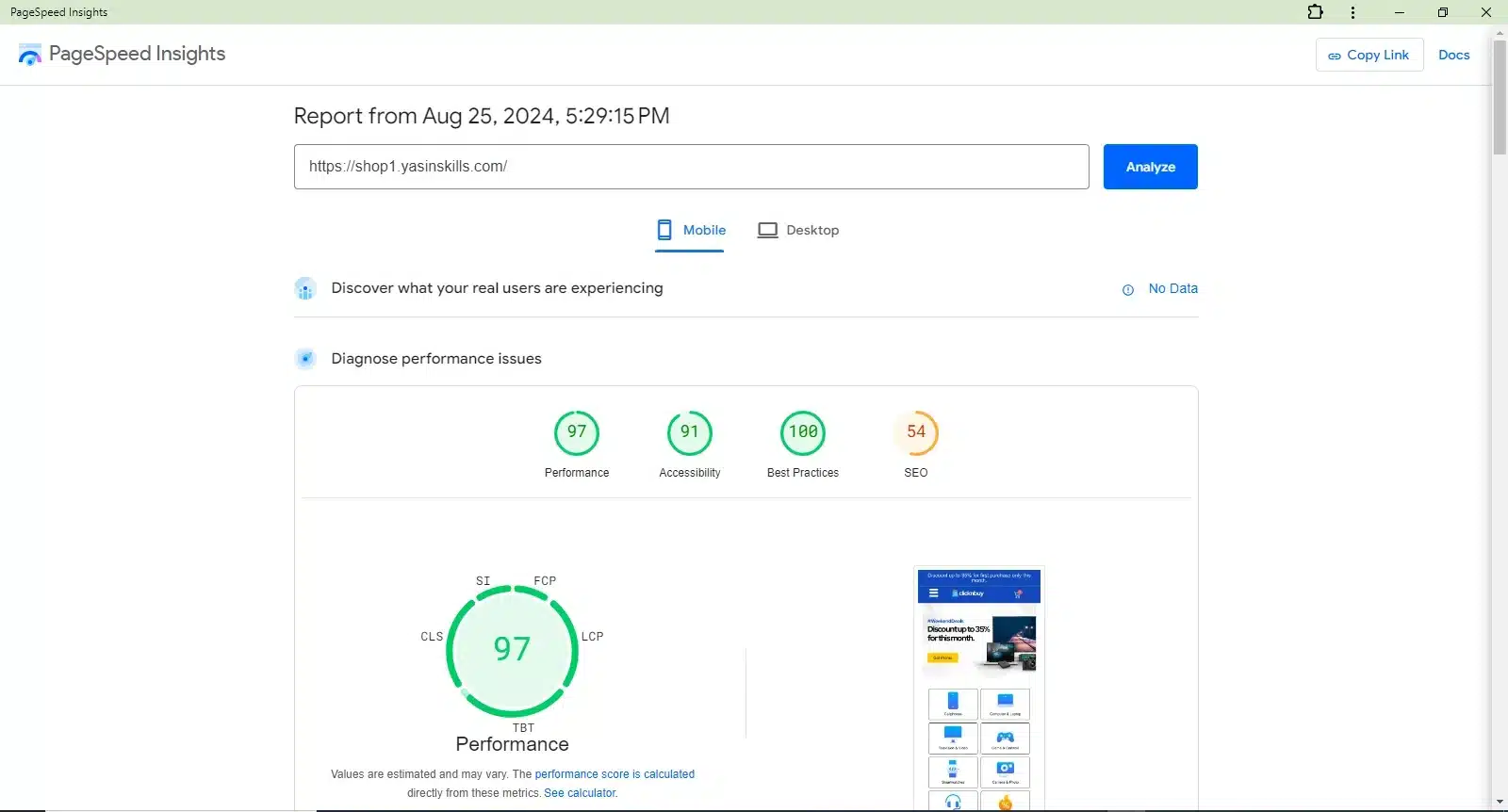This screenshot has width=1508, height=812.
Task: Open 'performance score is calculated' link
Action: coord(615,774)
